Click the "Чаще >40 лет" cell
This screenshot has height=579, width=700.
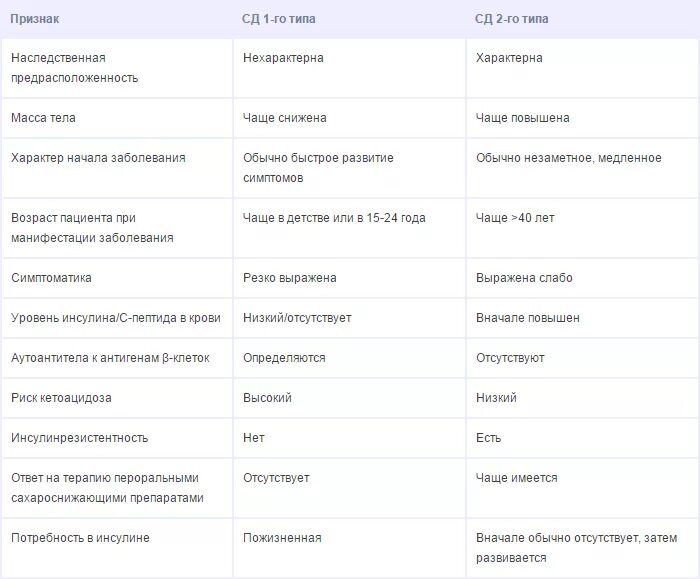pyautogui.click(x=514, y=218)
